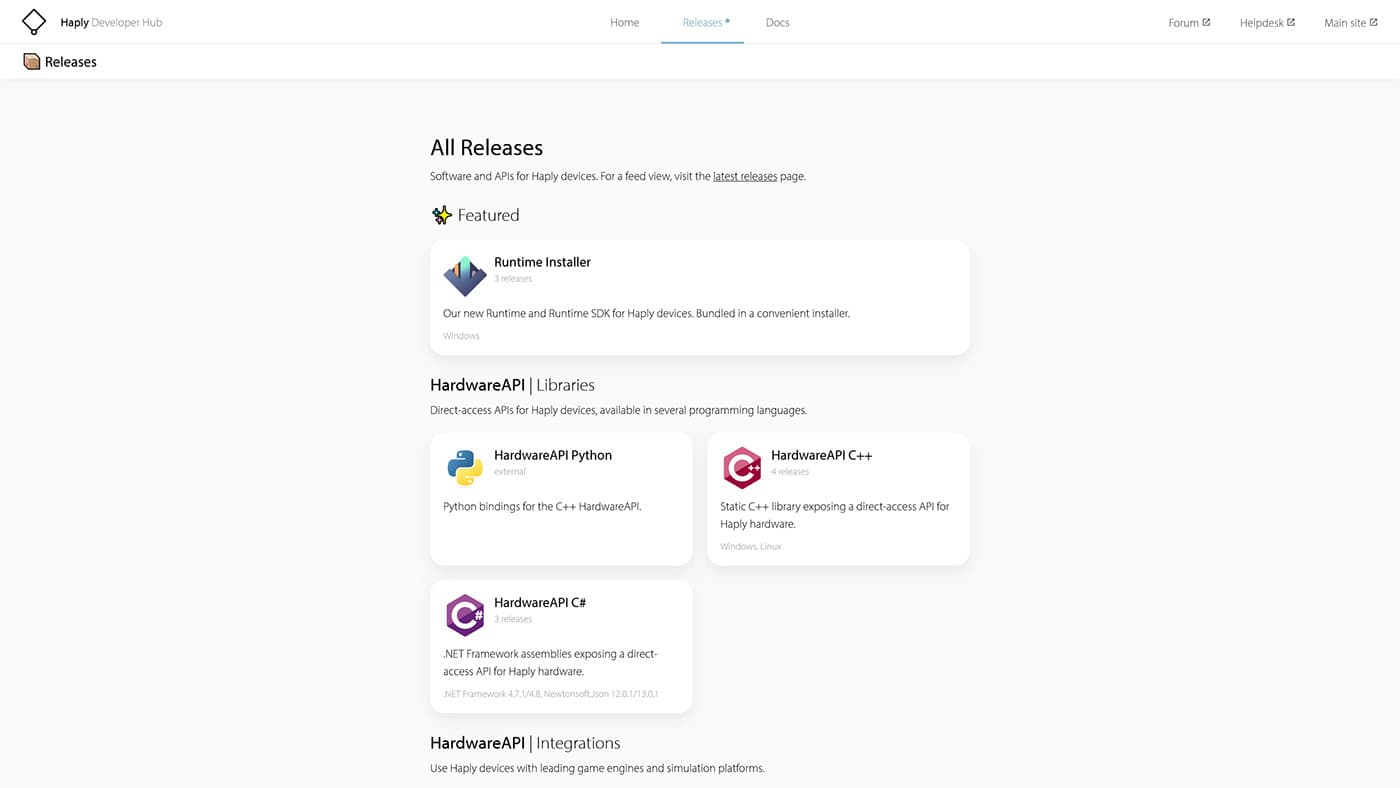This screenshot has width=1400, height=788.
Task: Open the Docs navigation tab
Action: [x=777, y=22]
